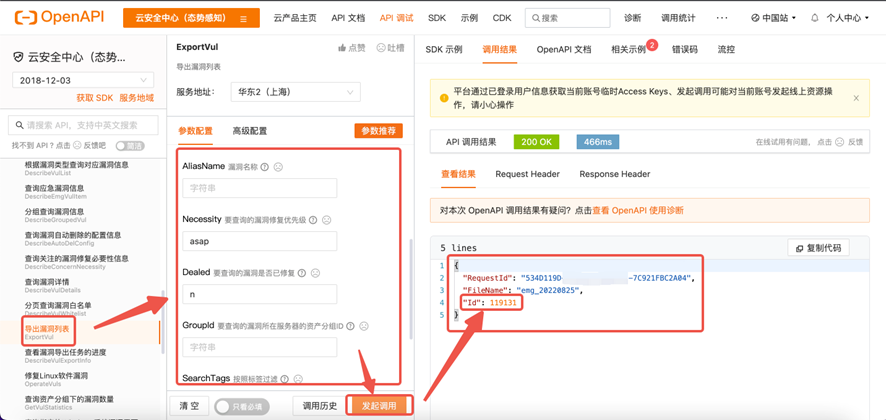Screen dimensions: 886x420
Task: Click help icon next to GroupId
Action: click(x=350, y=326)
